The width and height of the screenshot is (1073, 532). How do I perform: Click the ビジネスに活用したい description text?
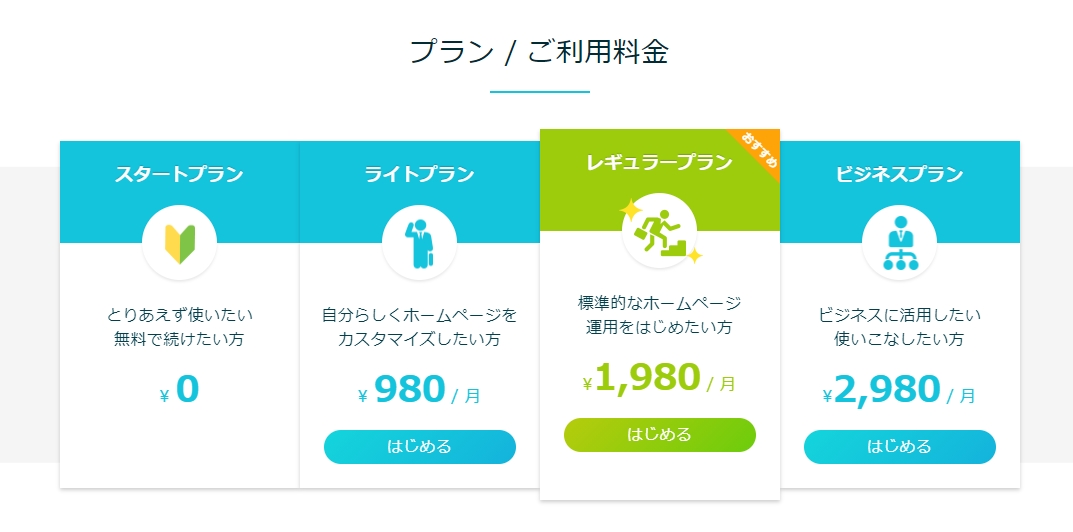pos(899,315)
